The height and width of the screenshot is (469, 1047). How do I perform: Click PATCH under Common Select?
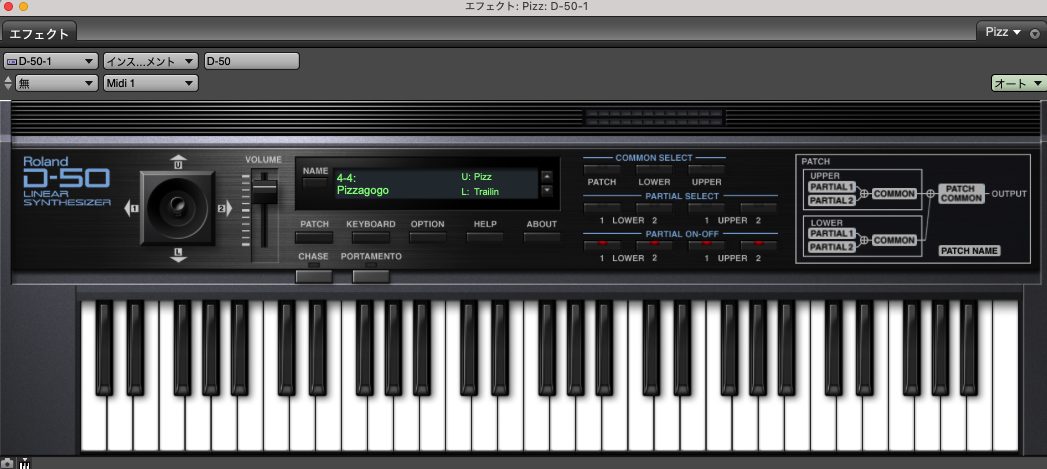602,169
